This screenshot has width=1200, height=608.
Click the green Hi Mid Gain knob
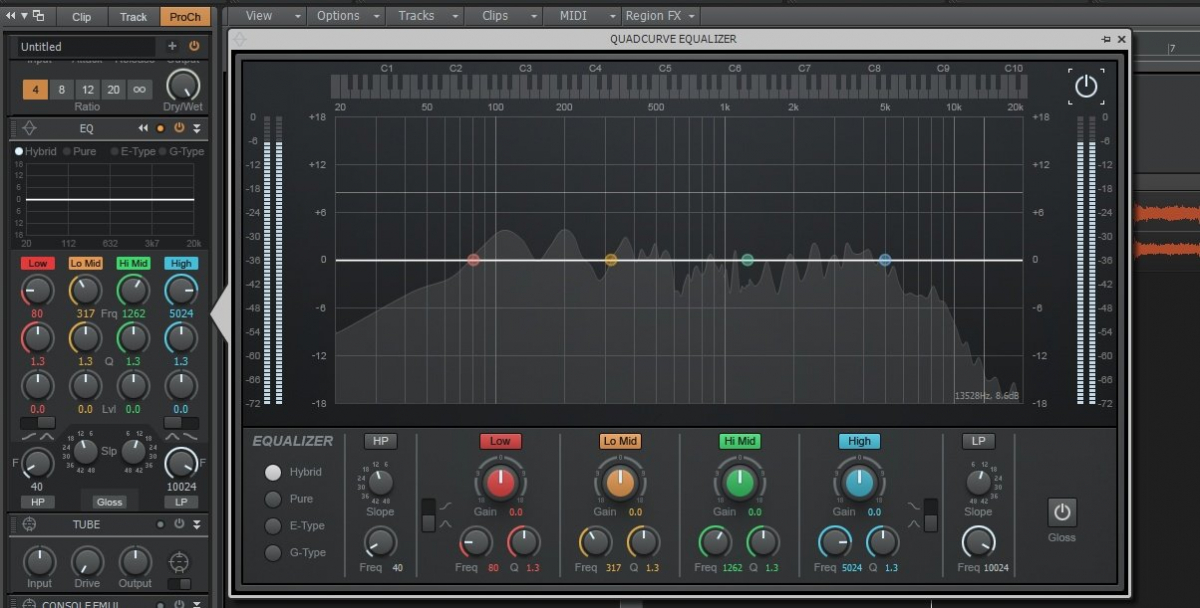click(739, 483)
